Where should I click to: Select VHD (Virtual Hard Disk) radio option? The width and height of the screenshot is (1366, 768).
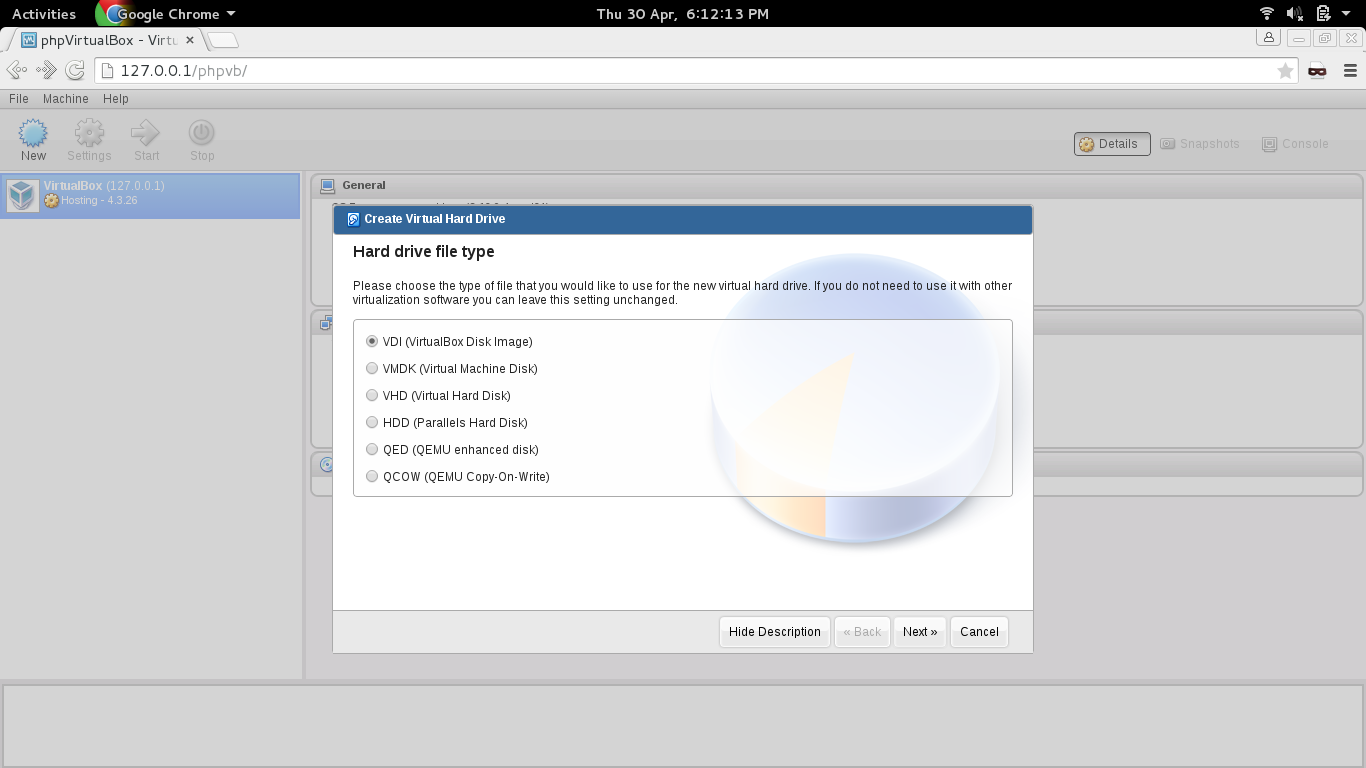(372, 395)
